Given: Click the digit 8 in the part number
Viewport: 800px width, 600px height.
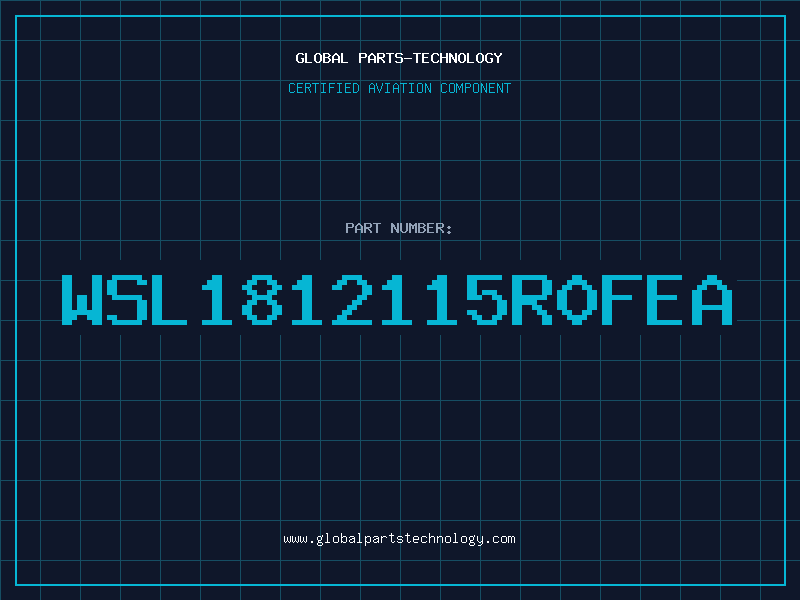Looking at the screenshot, I should coord(262,299).
